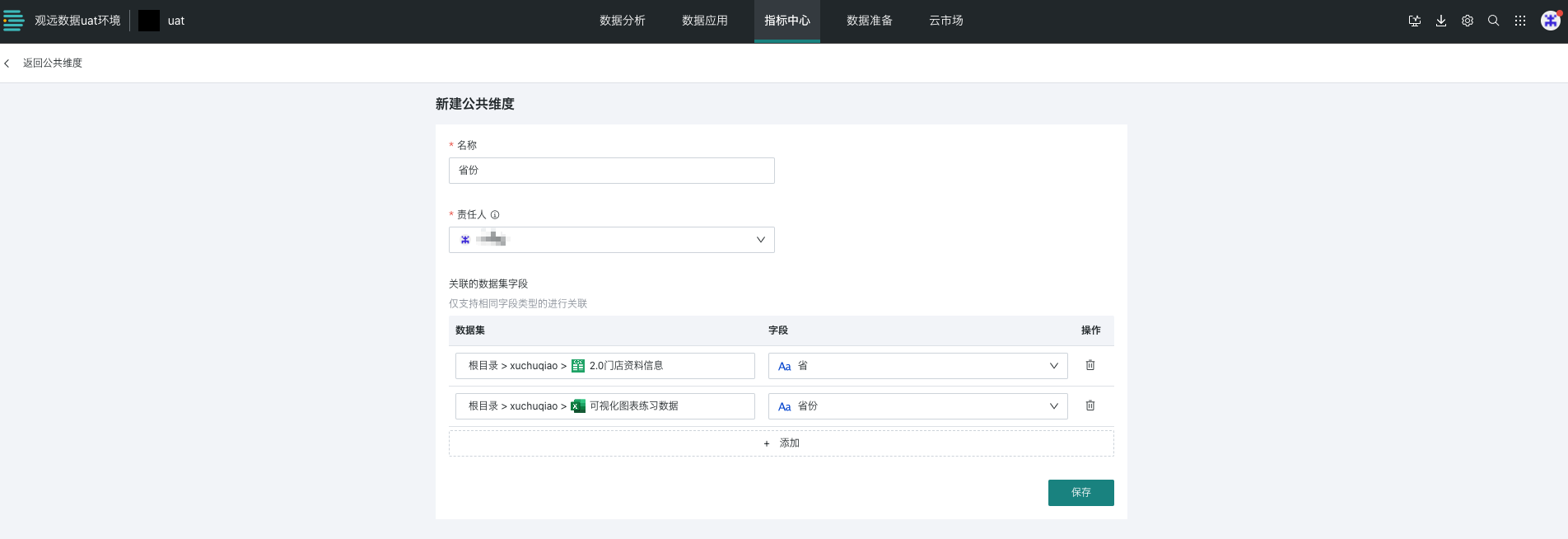
Task: Select the 指标中心 tab
Action: coord(787,21)
